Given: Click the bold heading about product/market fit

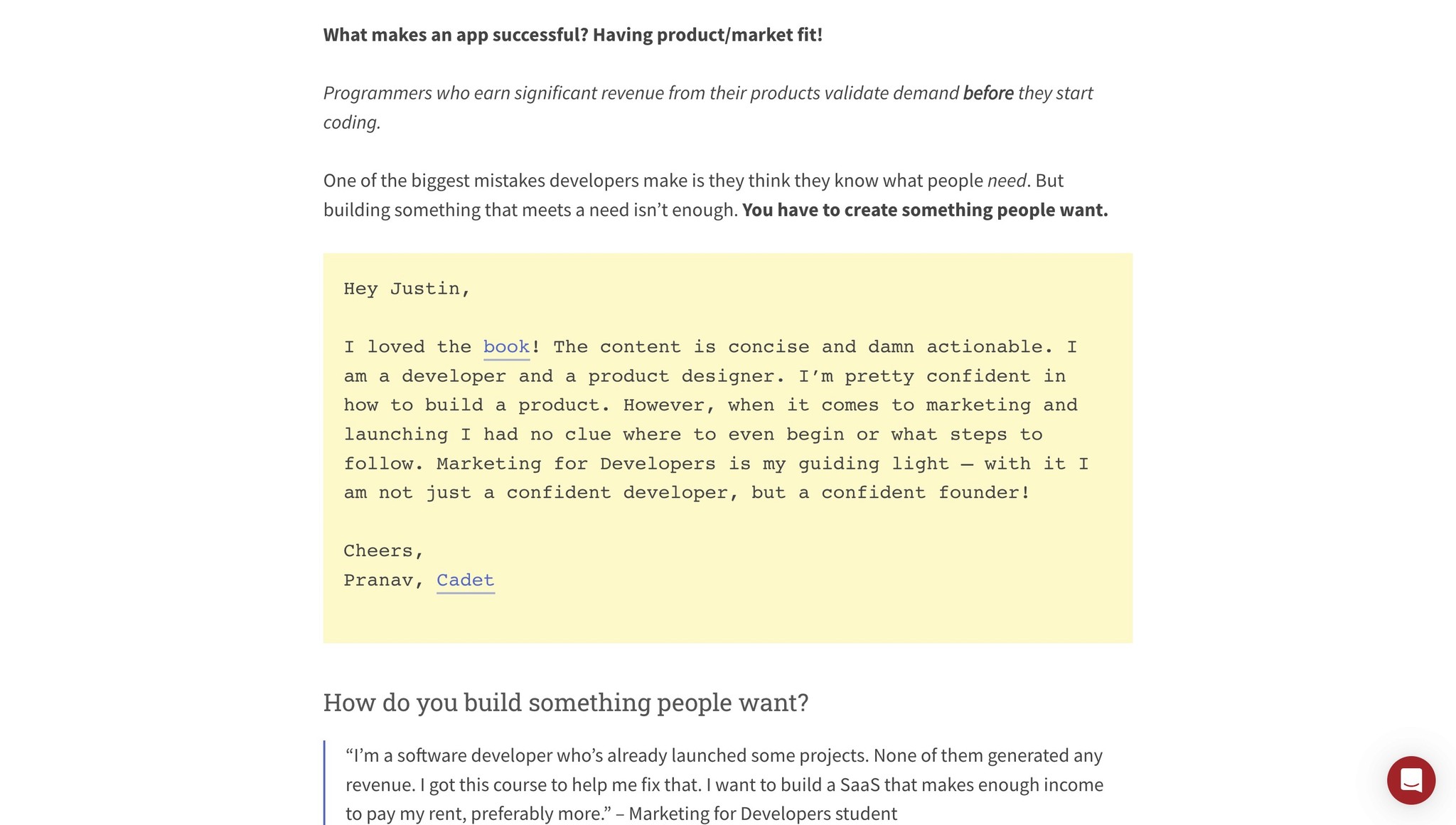Looking at the screenshot, I should 572,33.
